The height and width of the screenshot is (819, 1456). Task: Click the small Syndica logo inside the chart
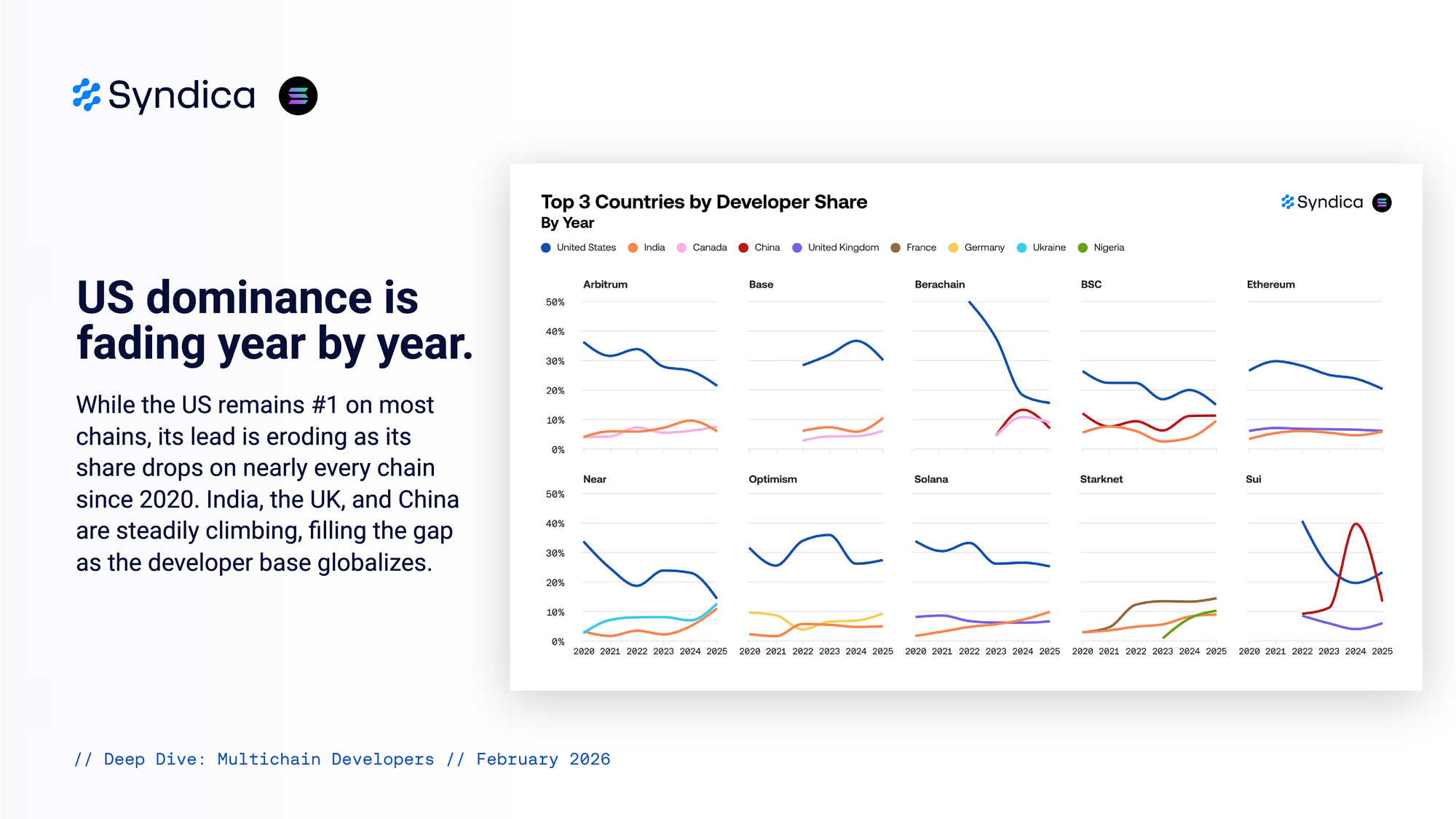(1321, 202)
